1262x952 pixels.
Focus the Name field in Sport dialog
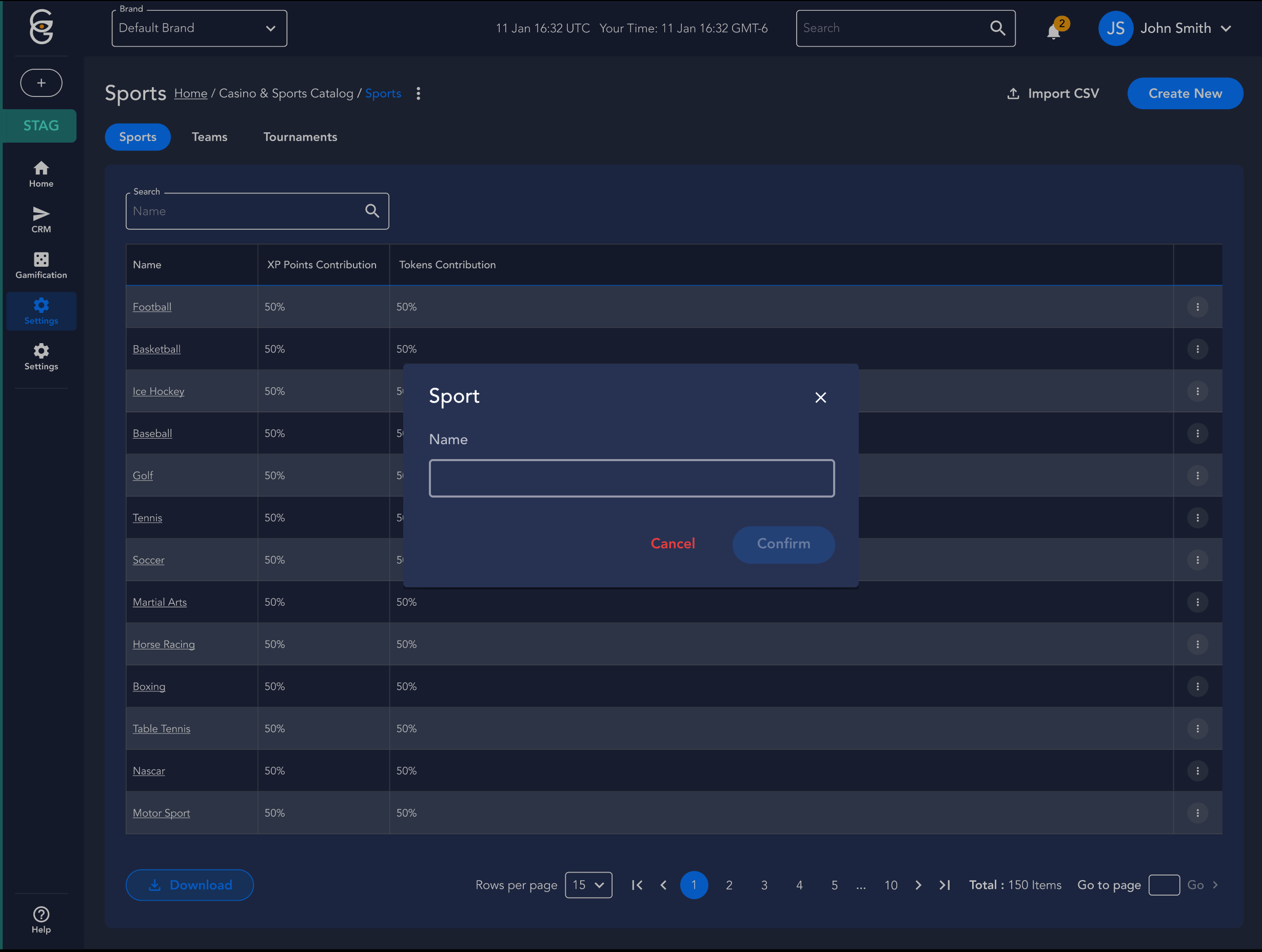[x=631, y=478]
